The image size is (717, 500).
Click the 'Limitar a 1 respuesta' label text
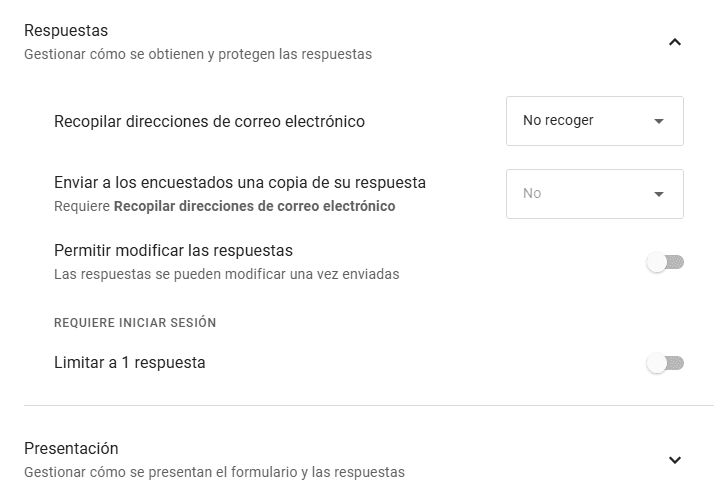point(129,363)
